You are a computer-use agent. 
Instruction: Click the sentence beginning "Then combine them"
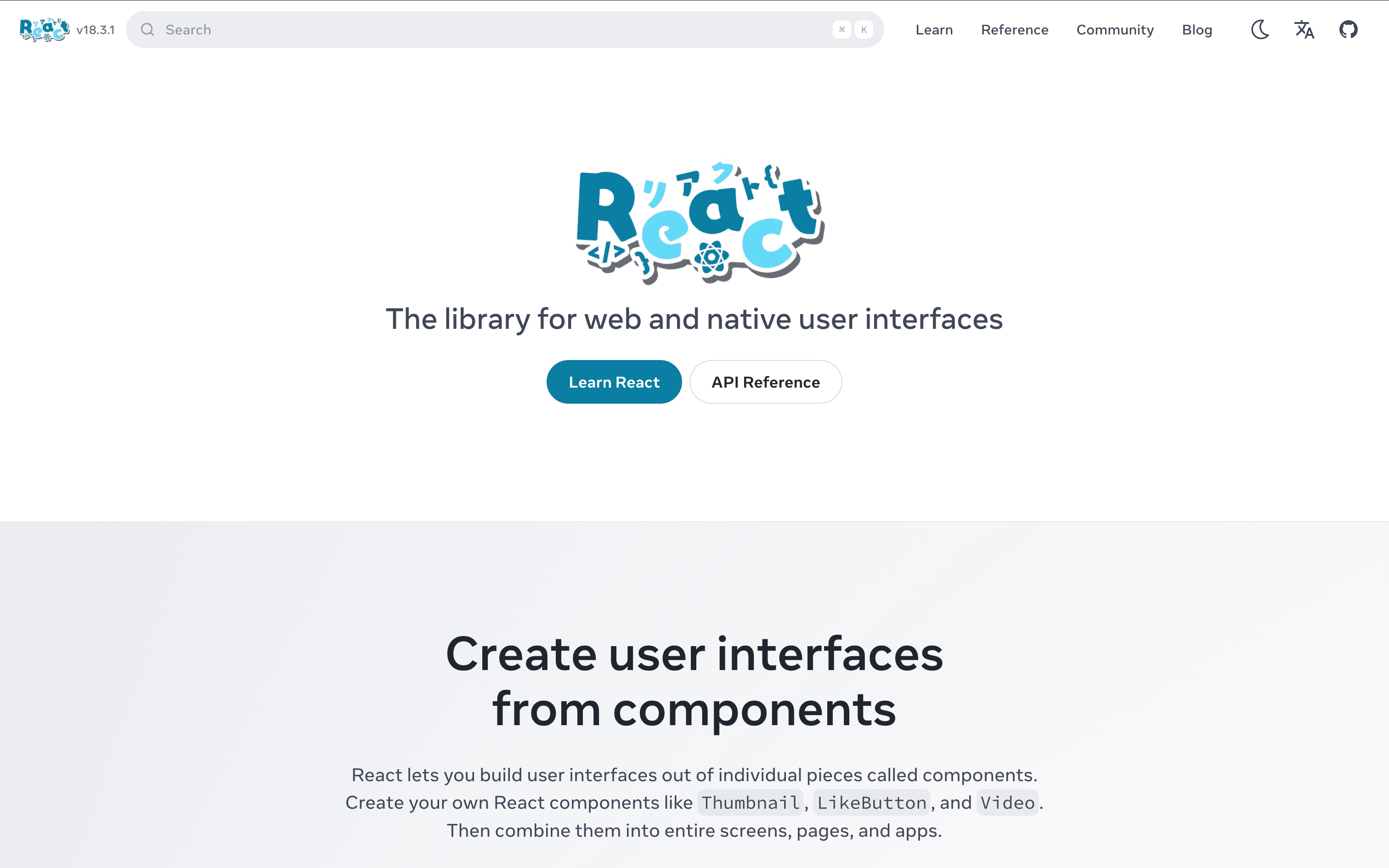(x=694, y=831)
